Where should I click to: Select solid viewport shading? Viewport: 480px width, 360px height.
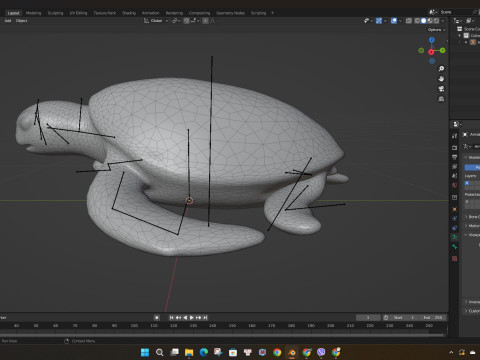424,21
